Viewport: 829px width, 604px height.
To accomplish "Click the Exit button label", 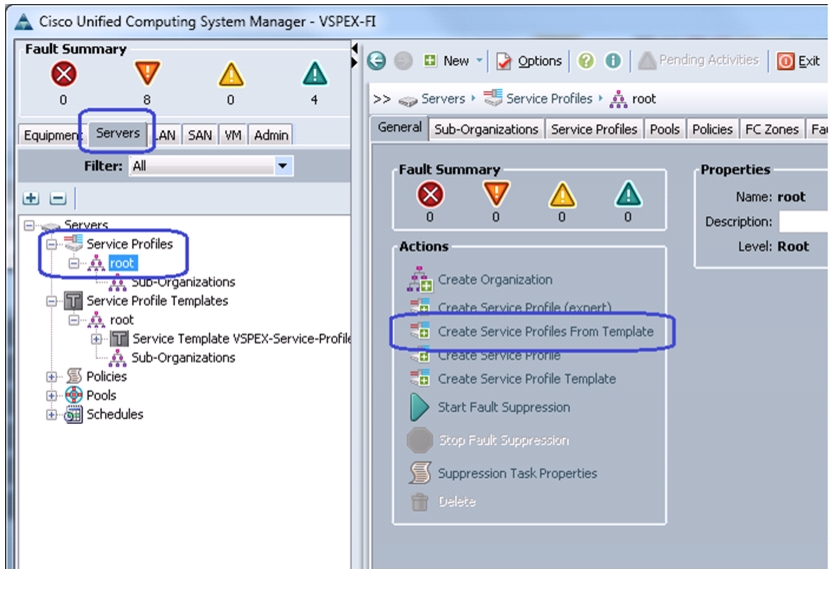I will [809, 61].
